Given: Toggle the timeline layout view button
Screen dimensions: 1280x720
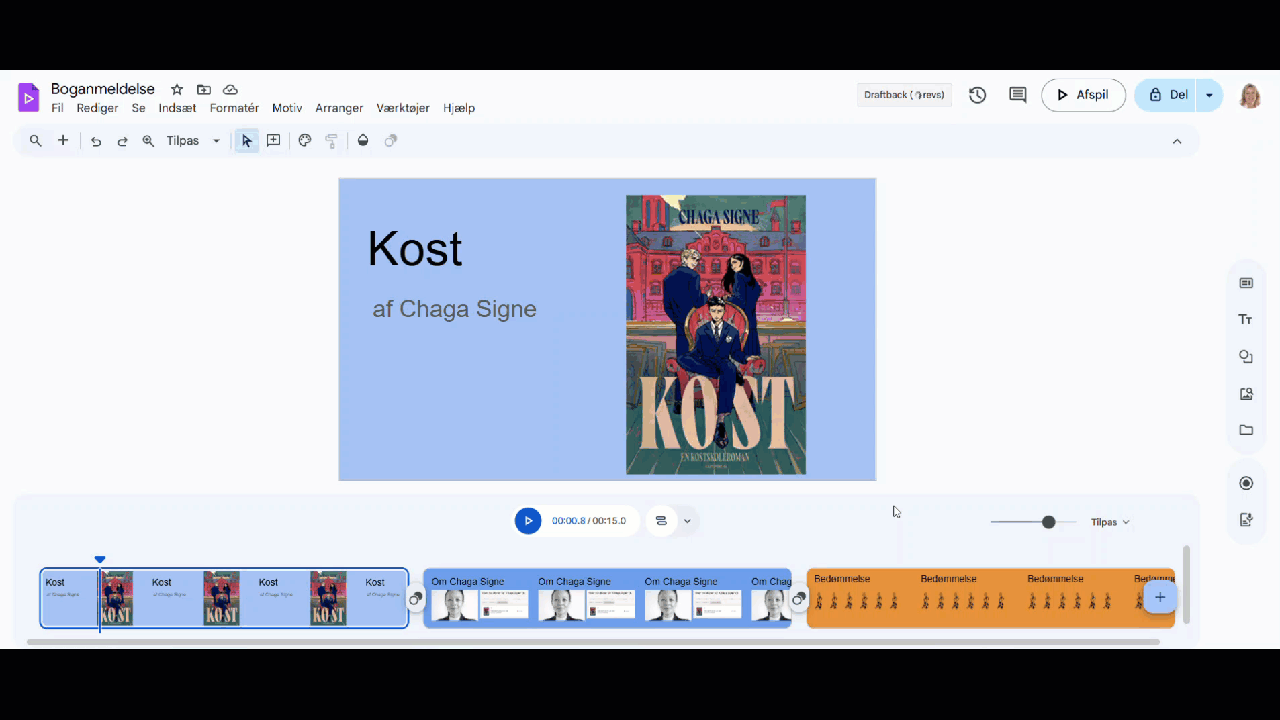Looking at the screenshot, I should click(x=661, y=521).
